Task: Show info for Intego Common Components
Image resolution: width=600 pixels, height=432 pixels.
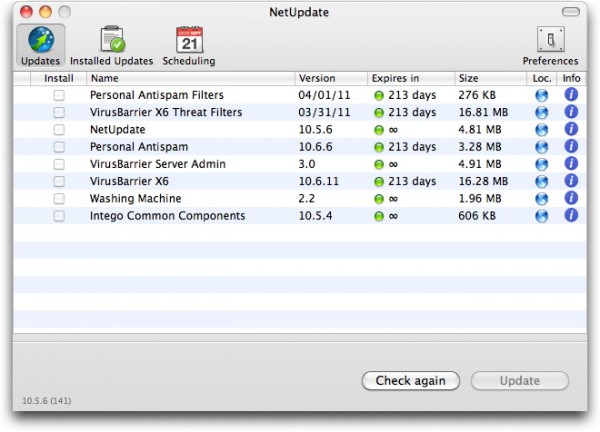Action: pos(571,215)
